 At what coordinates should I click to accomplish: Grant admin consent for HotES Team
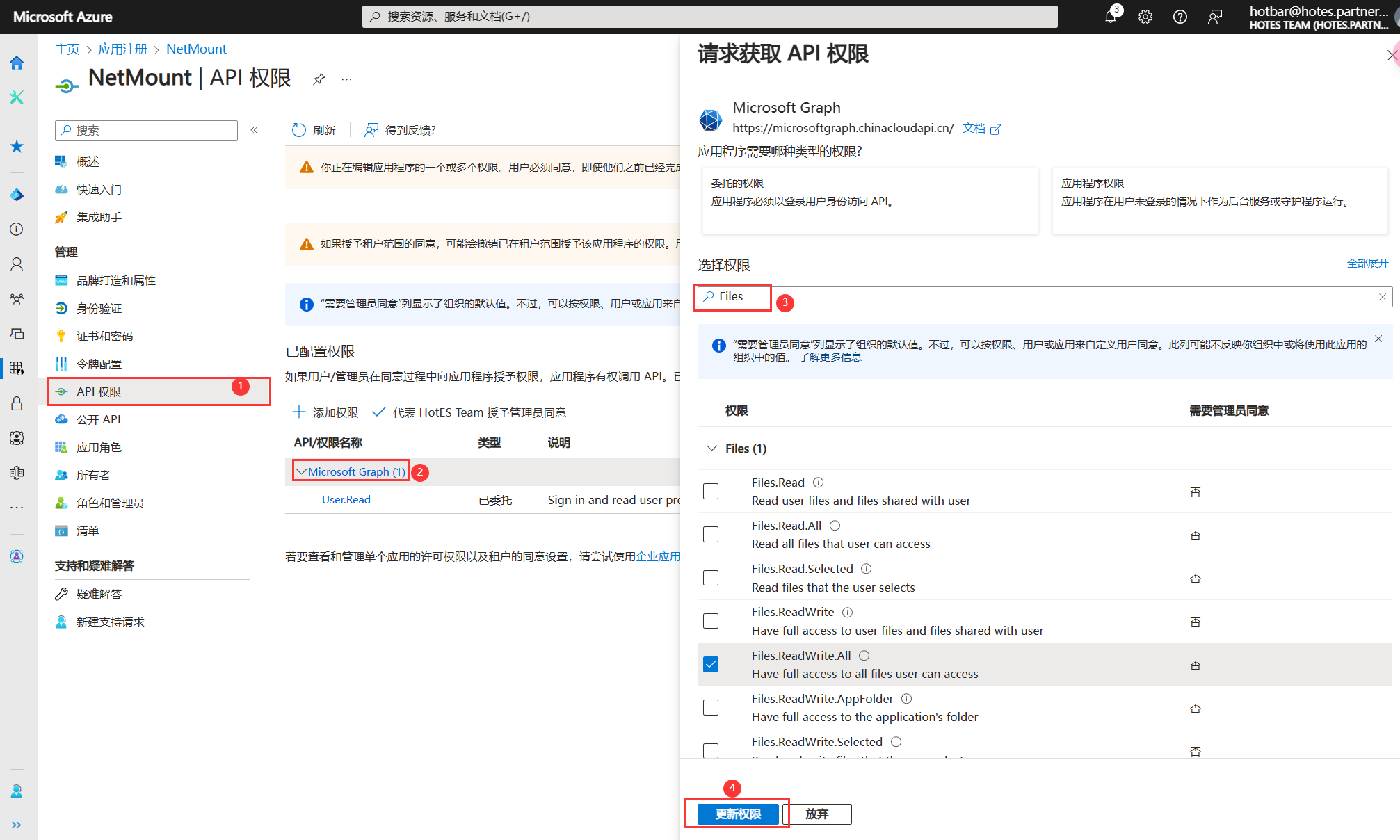point(469,412)
